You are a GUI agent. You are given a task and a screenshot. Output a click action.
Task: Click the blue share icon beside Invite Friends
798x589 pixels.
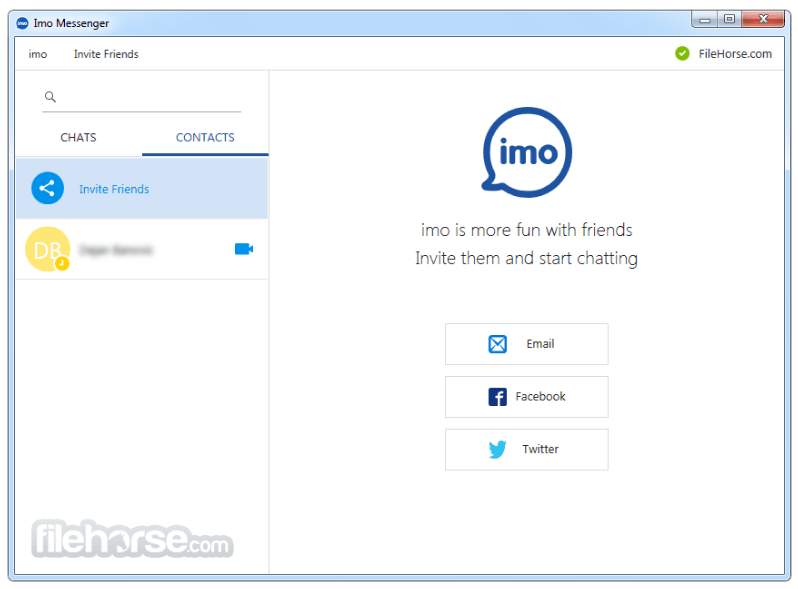[x=47, y=188]
